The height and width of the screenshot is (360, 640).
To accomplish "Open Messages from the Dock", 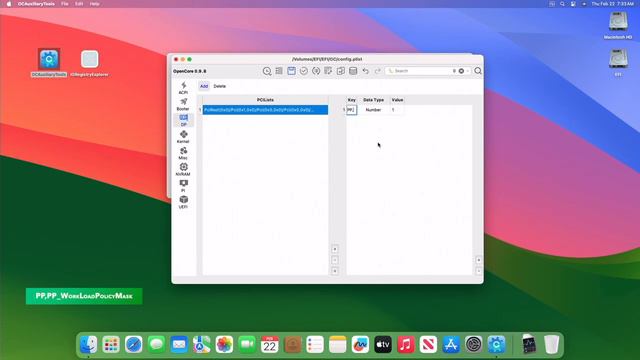I will click(x=156, y=345).
